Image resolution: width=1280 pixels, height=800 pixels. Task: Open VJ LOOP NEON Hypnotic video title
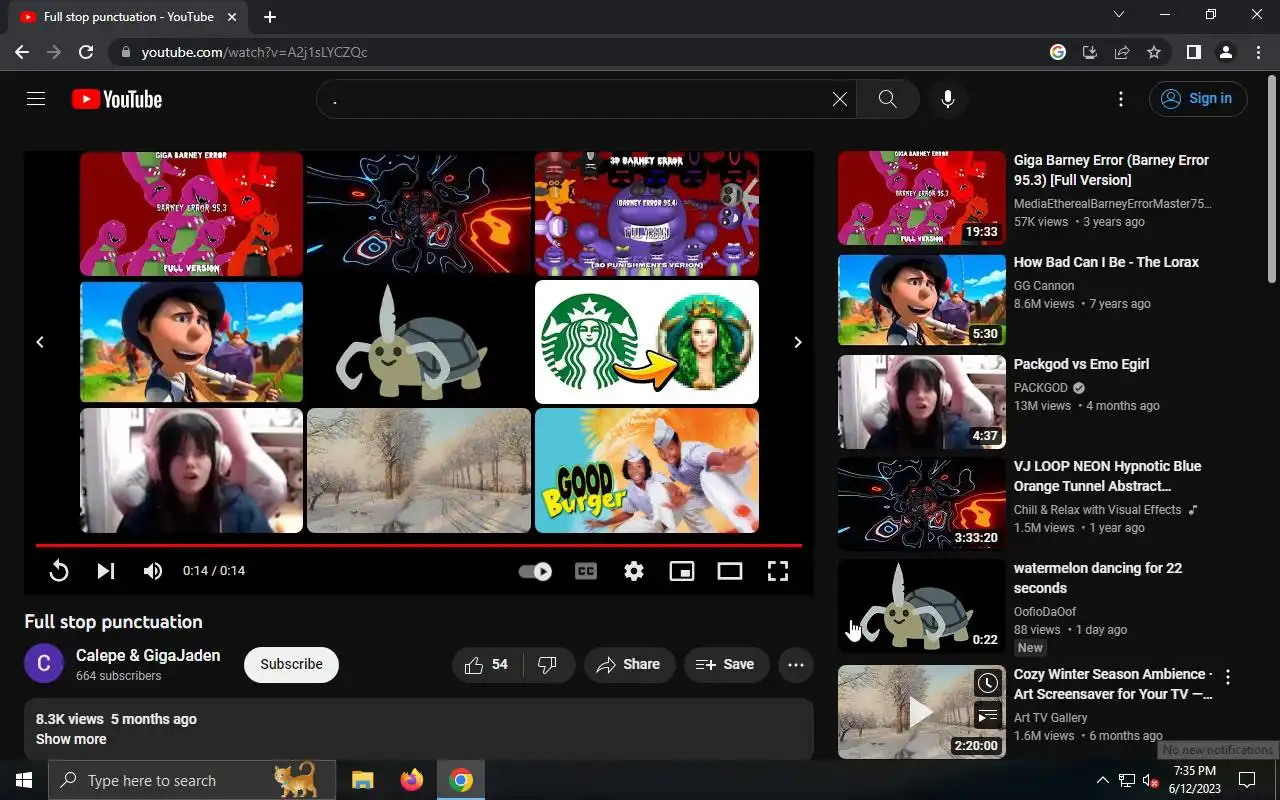(1107, 476)
